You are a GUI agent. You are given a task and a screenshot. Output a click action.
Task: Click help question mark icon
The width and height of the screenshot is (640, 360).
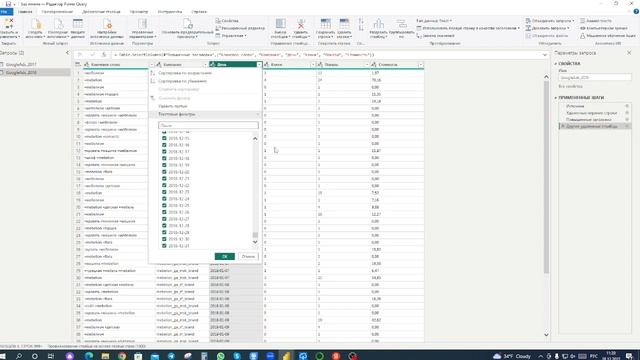point(636,11)
